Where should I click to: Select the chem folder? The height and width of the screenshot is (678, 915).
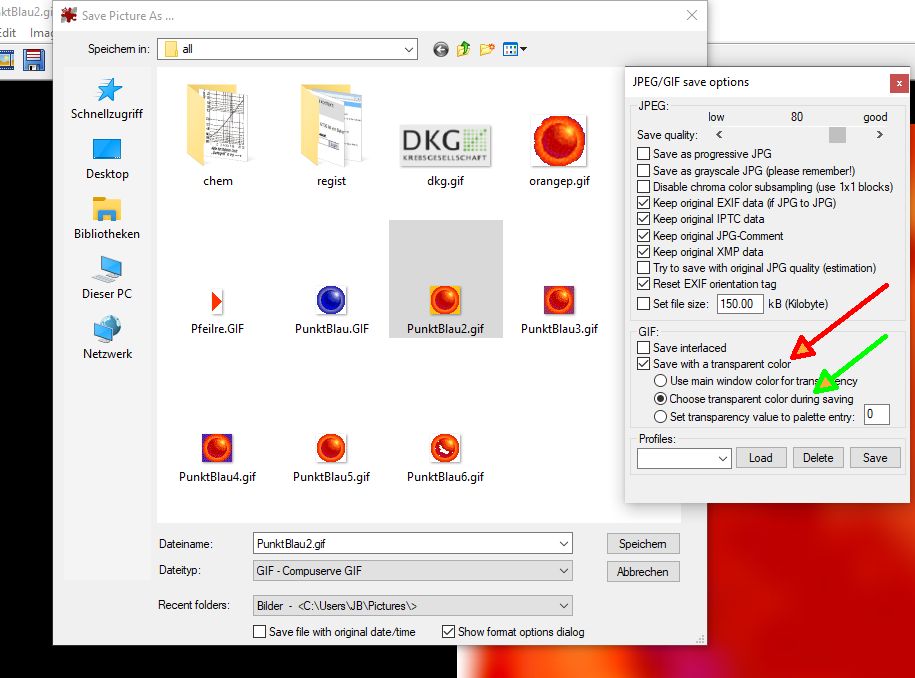coord(218,136)
